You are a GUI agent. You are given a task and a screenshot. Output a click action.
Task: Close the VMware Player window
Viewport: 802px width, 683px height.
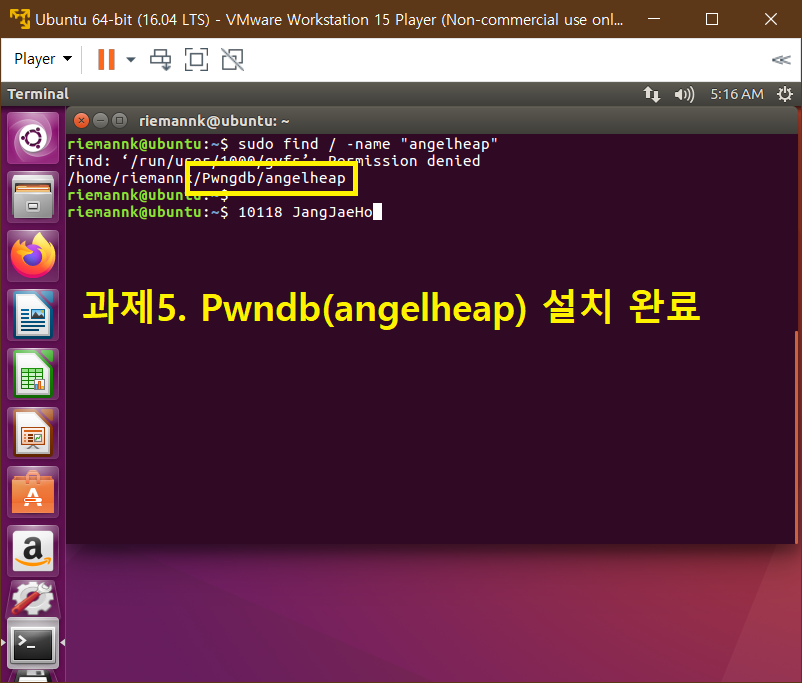pos(770,19)
